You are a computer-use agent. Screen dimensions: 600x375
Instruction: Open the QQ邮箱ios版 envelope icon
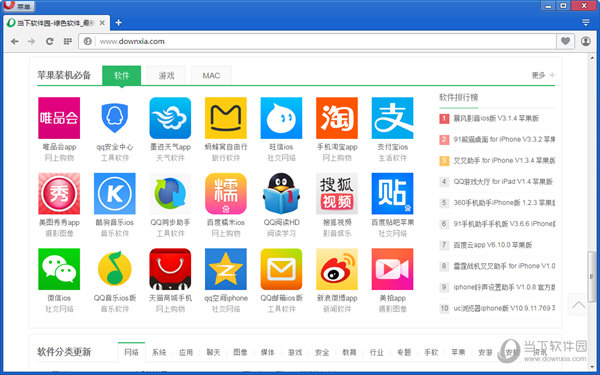[281, 269]
